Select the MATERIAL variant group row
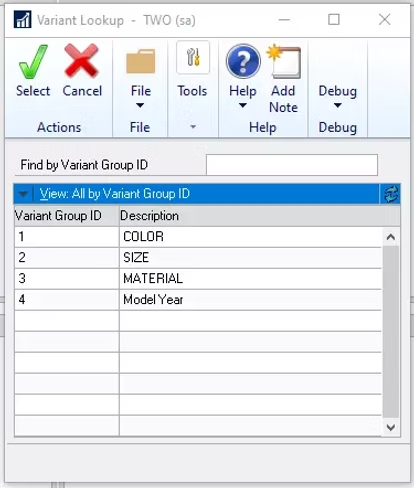The width and height of the screenshot is (414, 488). [198, 279]
